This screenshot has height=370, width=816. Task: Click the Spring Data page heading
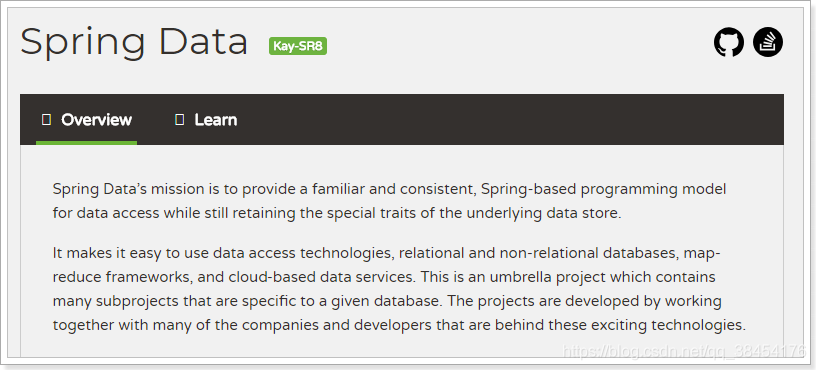click(134, 42)
